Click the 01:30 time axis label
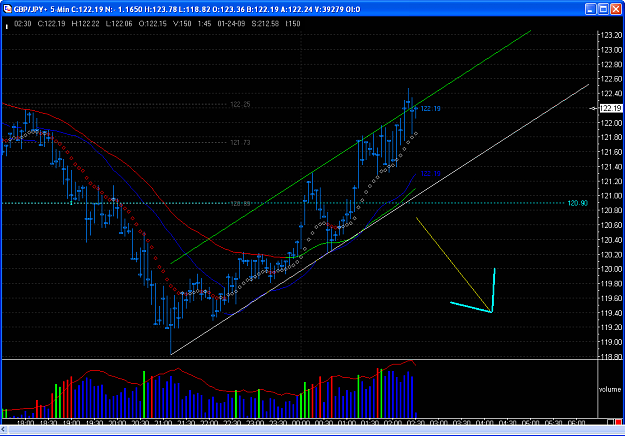Viewport: 625px width, 436px height. pyautogui.click(x=370, y=422)
